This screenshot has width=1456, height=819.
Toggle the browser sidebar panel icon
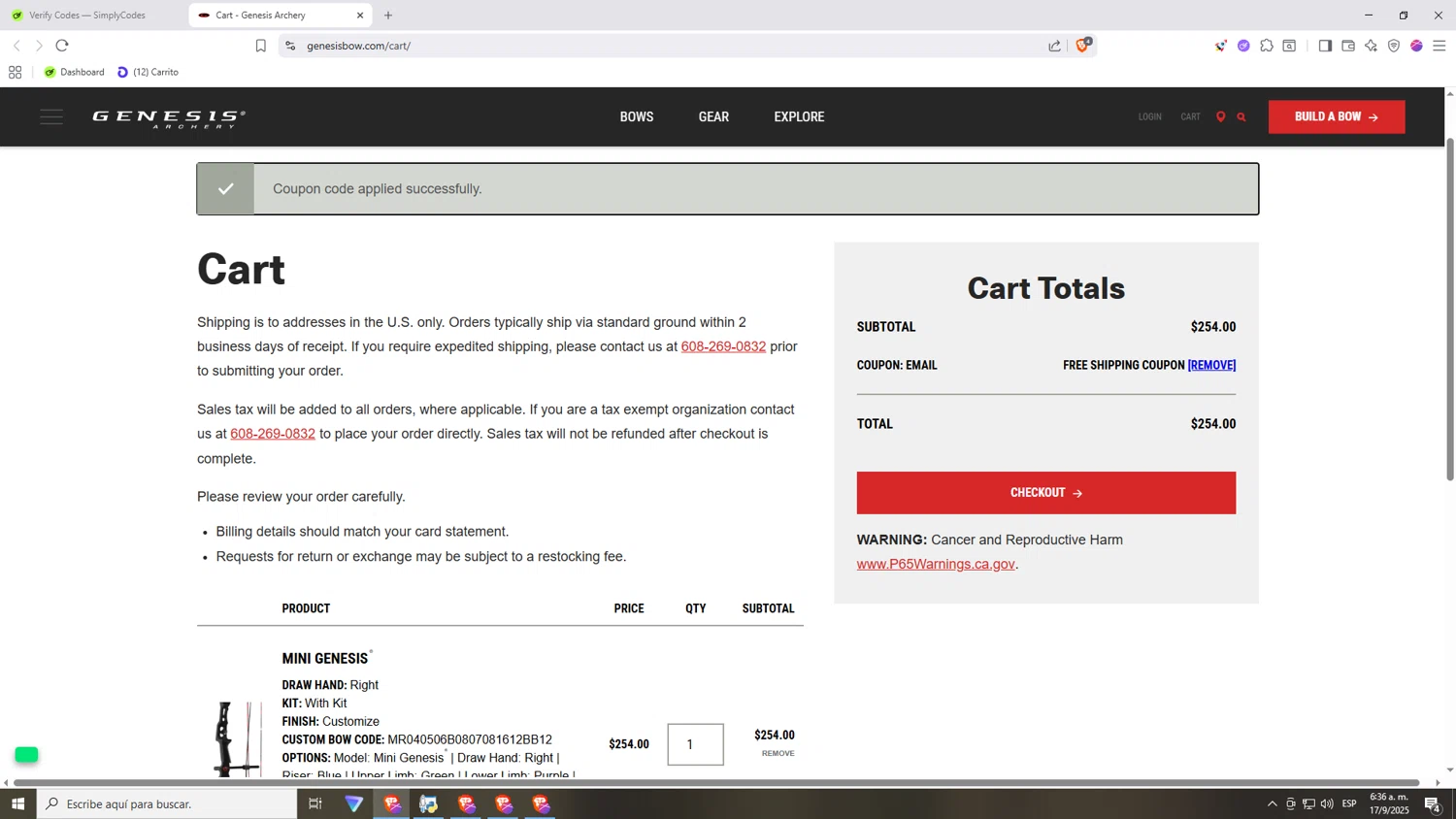coord(1325,46)
